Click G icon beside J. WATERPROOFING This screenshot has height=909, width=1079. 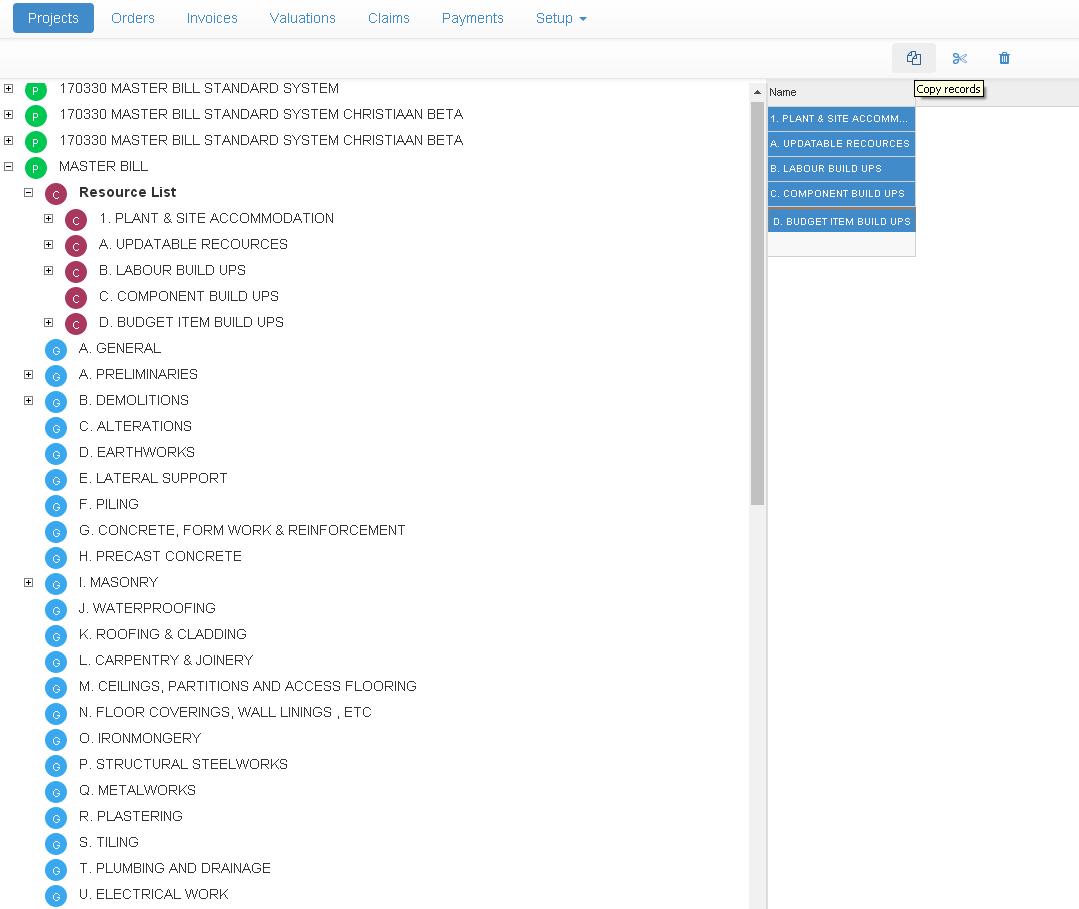click(x=56, y=610)
